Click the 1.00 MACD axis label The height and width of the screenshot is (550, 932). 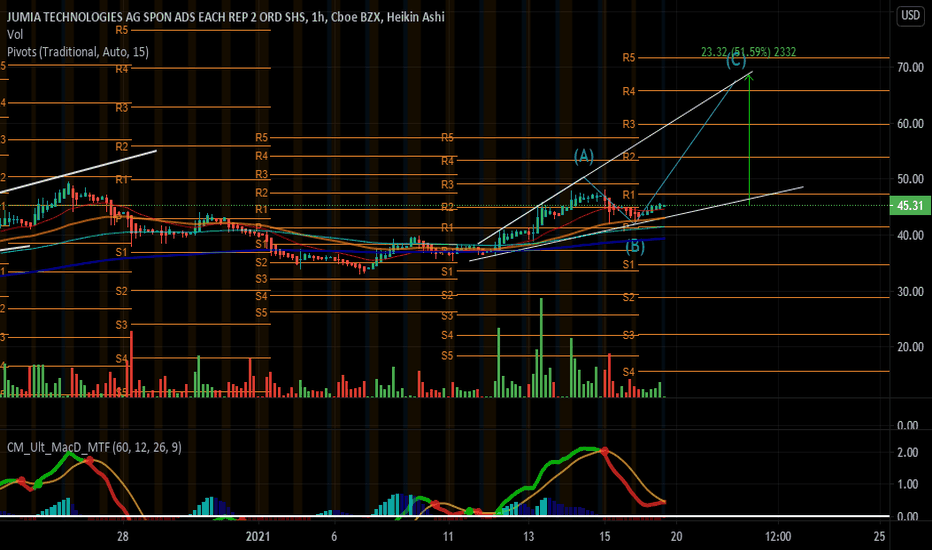point(908,484)
